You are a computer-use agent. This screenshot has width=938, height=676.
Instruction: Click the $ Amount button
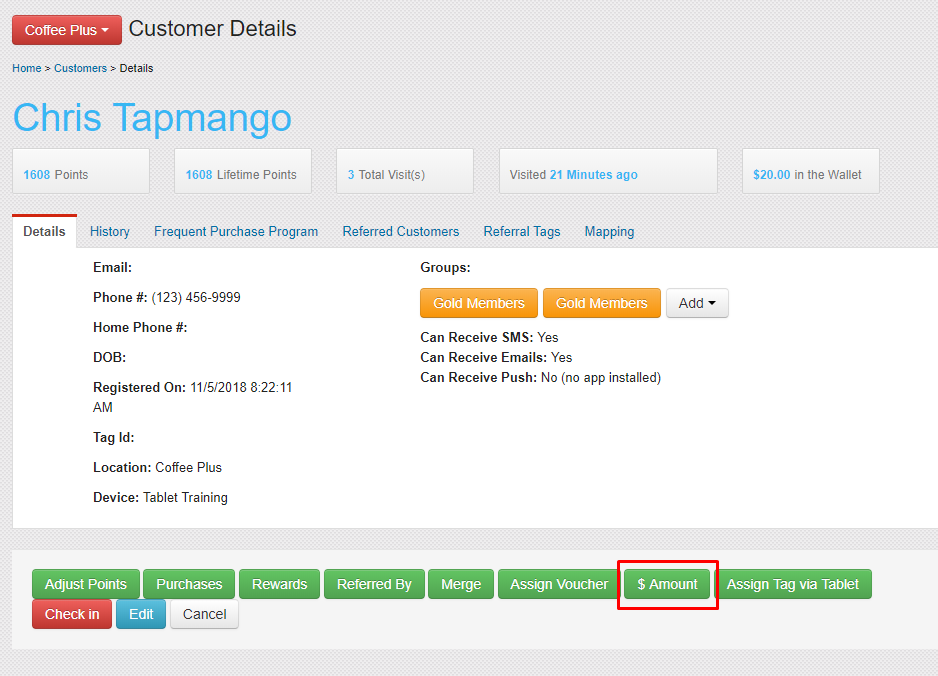(x=667, y=584)
